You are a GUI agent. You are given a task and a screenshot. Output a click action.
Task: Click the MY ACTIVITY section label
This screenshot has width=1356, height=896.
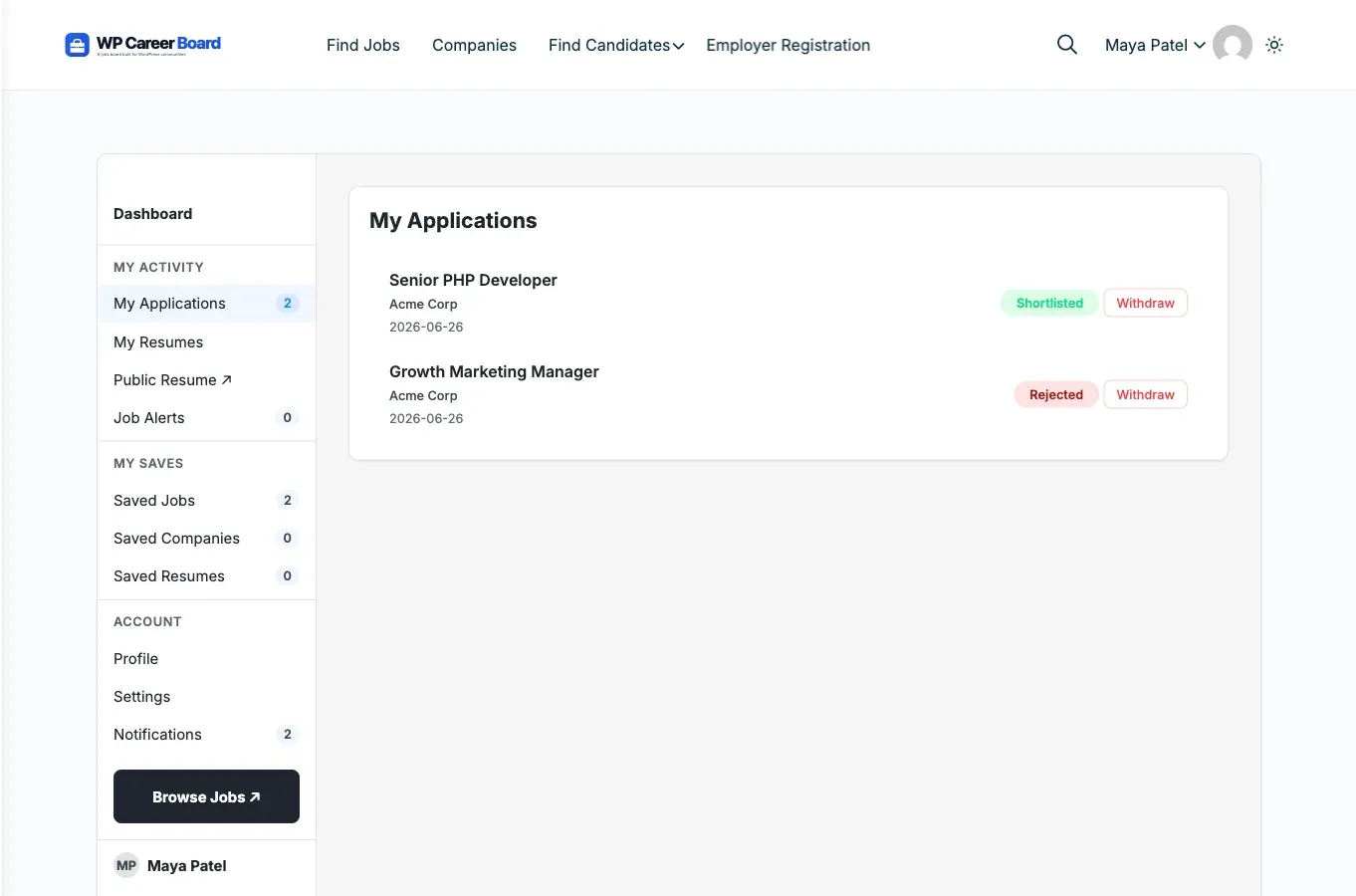coord(158,267)
